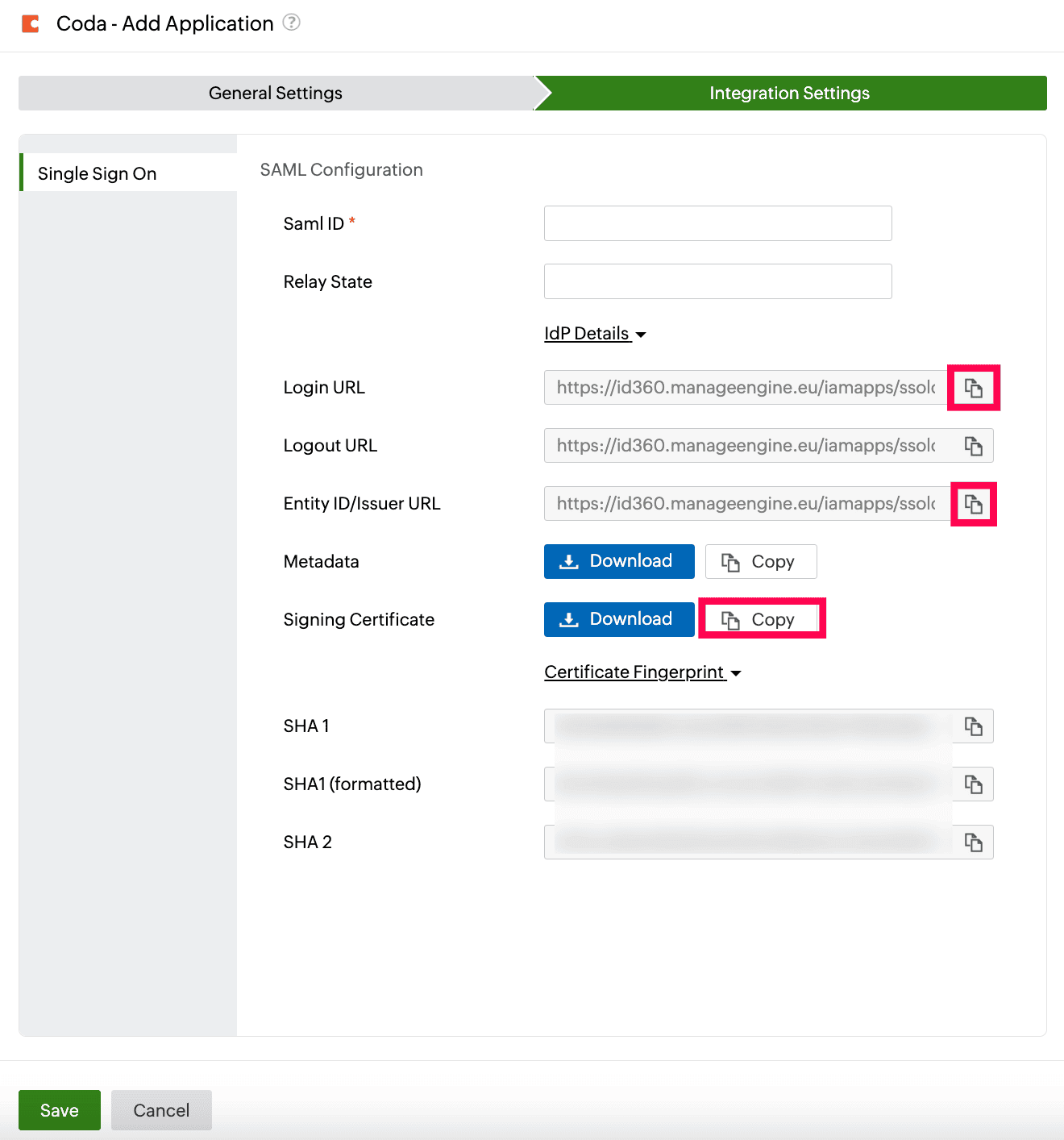Viewport: 1064px width, 1140px height.
Task: Focus the Saml ID input field
Action: point(718,223)
